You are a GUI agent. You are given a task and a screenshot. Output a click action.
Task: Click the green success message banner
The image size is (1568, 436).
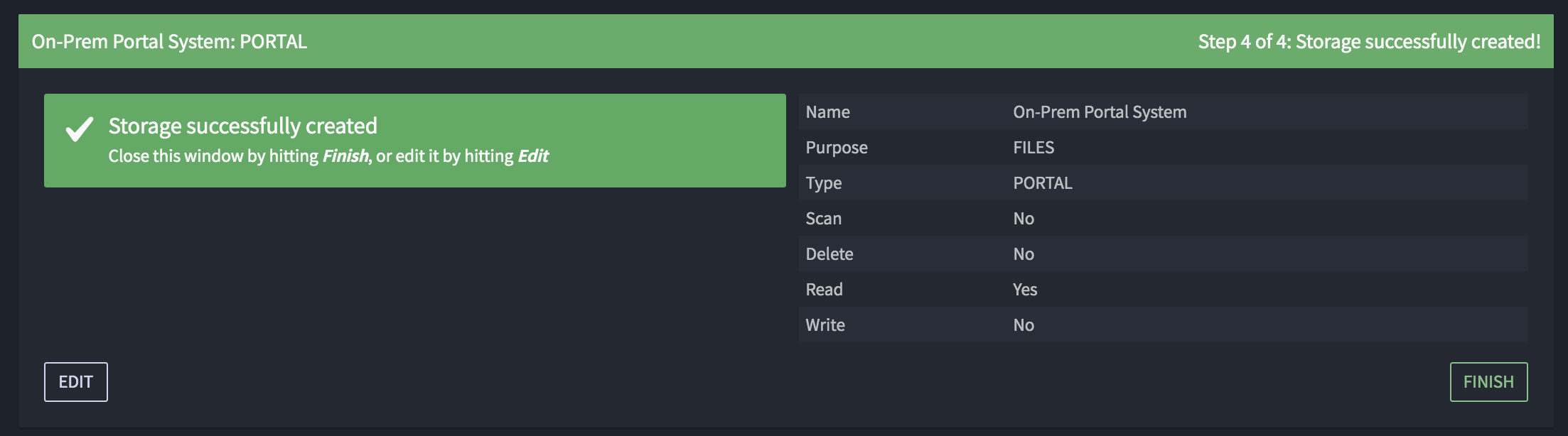pos(415,141)
